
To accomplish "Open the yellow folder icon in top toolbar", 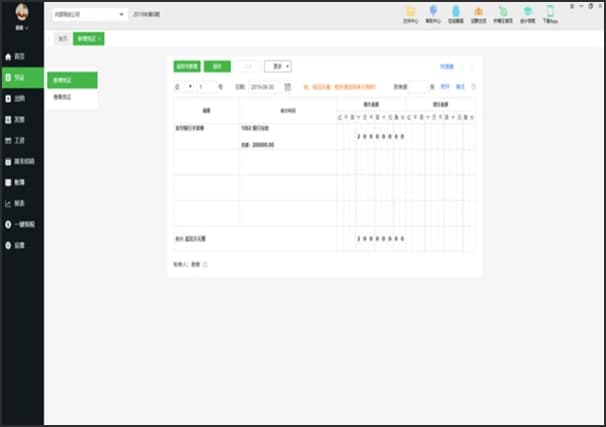I will coord(410,15).
